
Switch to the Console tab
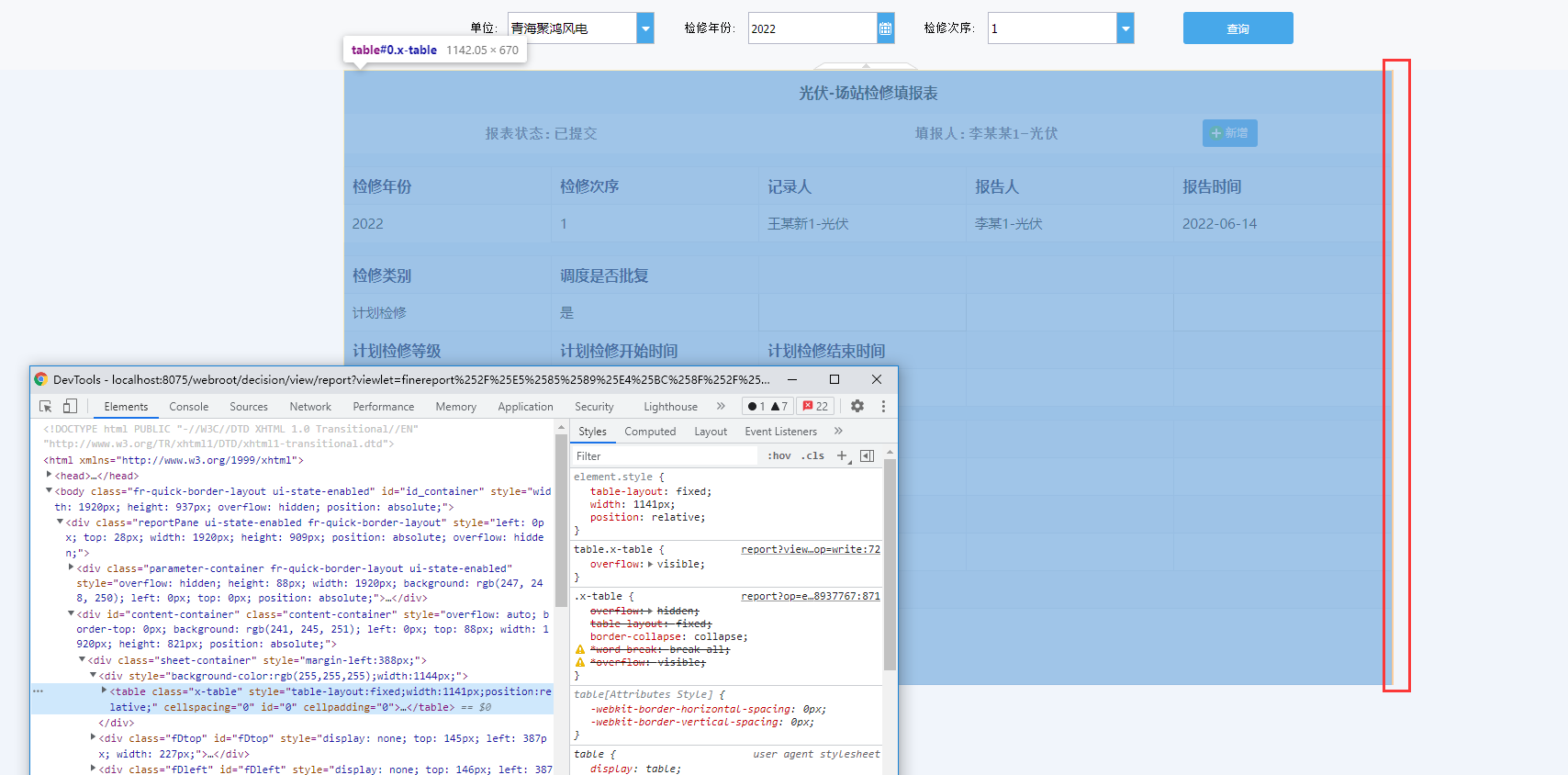pyautogui.click(x=189, y=407)
